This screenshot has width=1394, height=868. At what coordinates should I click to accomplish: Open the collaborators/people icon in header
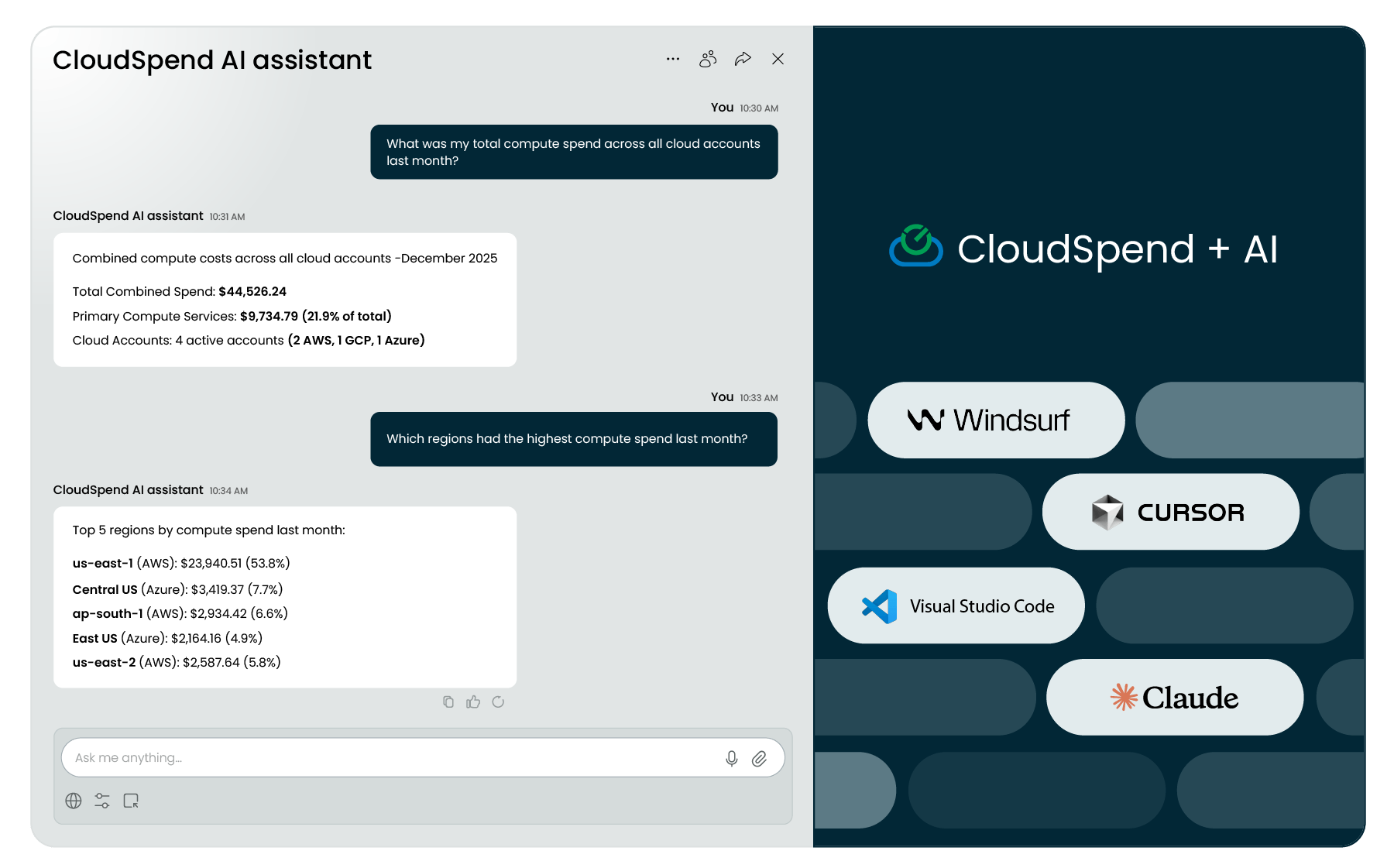(707, 58)
